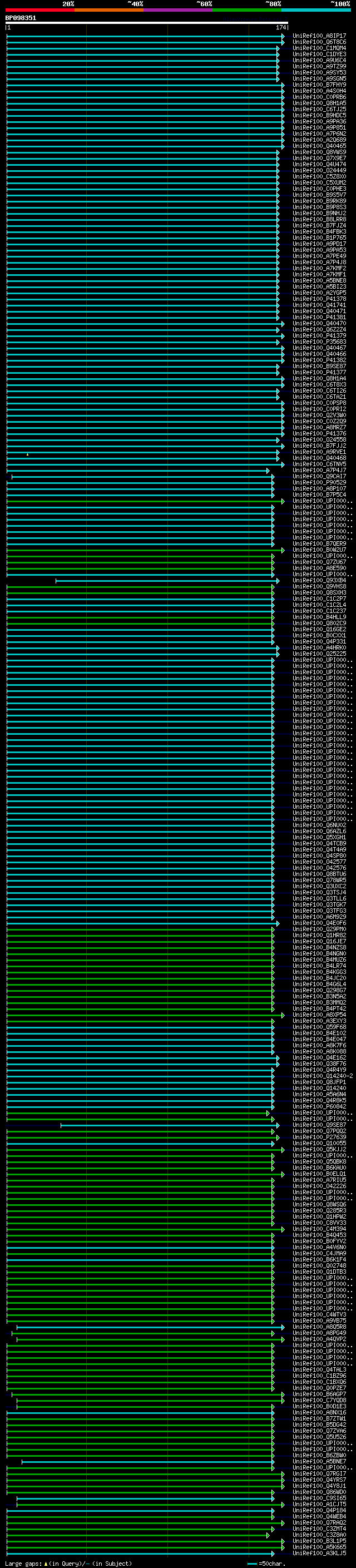Click the UniRef100_A8NX16 entry
This screenshot has height=1568, width=356.
pyautogui.click(x=319, y=1412)
